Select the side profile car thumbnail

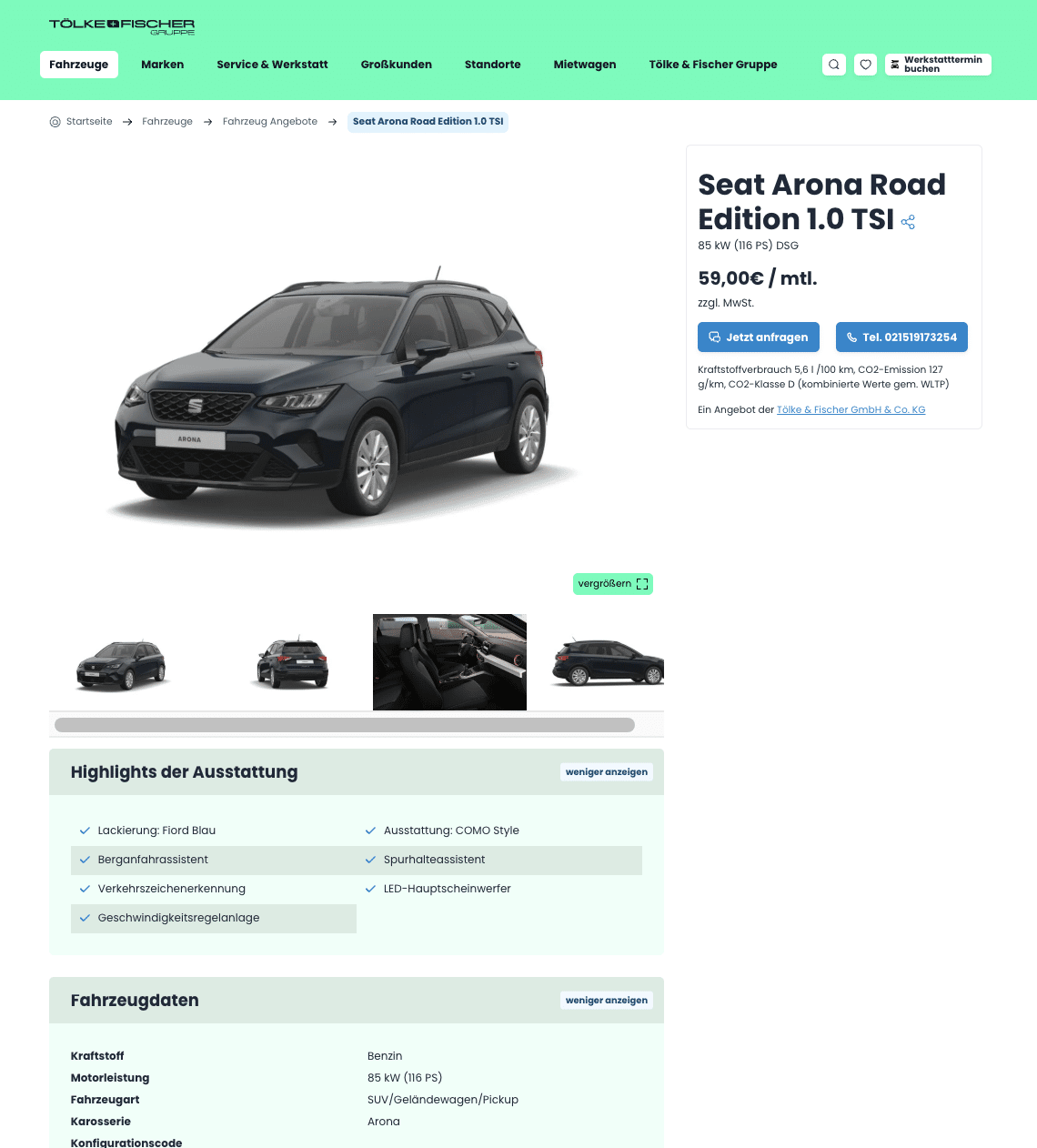[x=607, y=662]
